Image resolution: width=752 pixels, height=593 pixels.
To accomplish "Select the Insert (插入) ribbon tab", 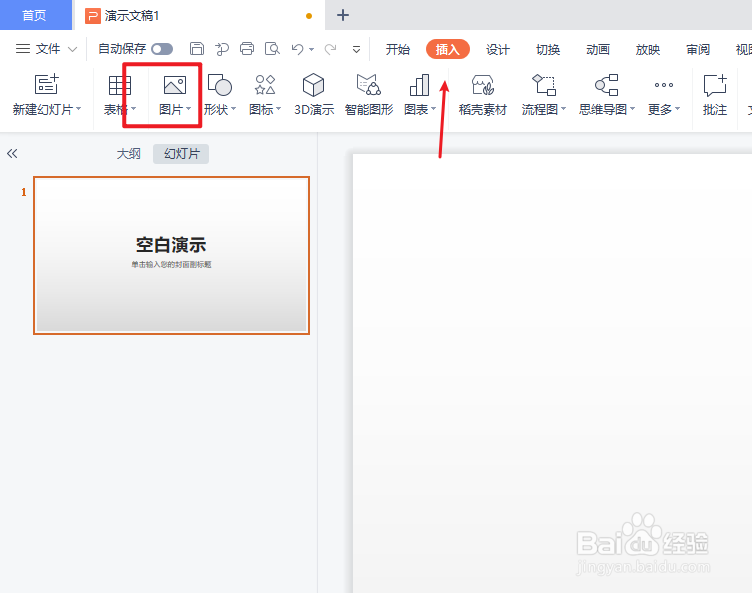I will click(x=447, y=49).
